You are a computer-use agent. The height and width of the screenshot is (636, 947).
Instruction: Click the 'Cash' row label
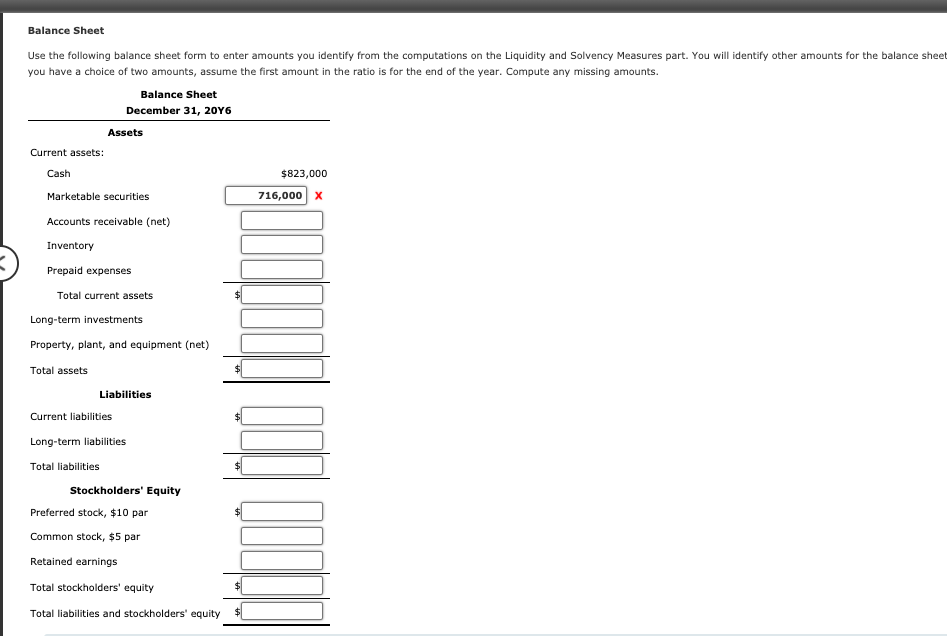(59, 173)
